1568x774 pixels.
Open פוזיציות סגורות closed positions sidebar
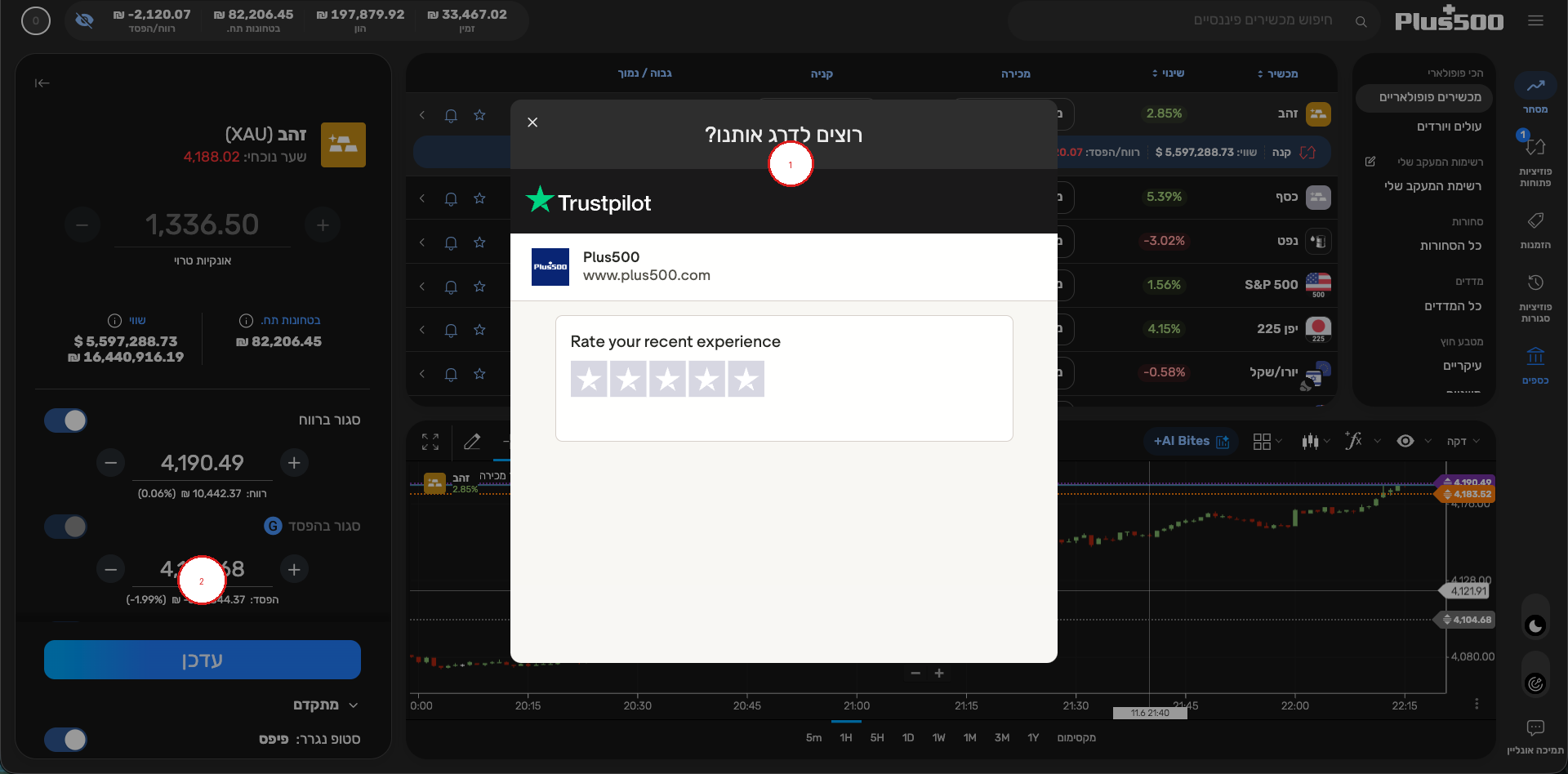1535,297
